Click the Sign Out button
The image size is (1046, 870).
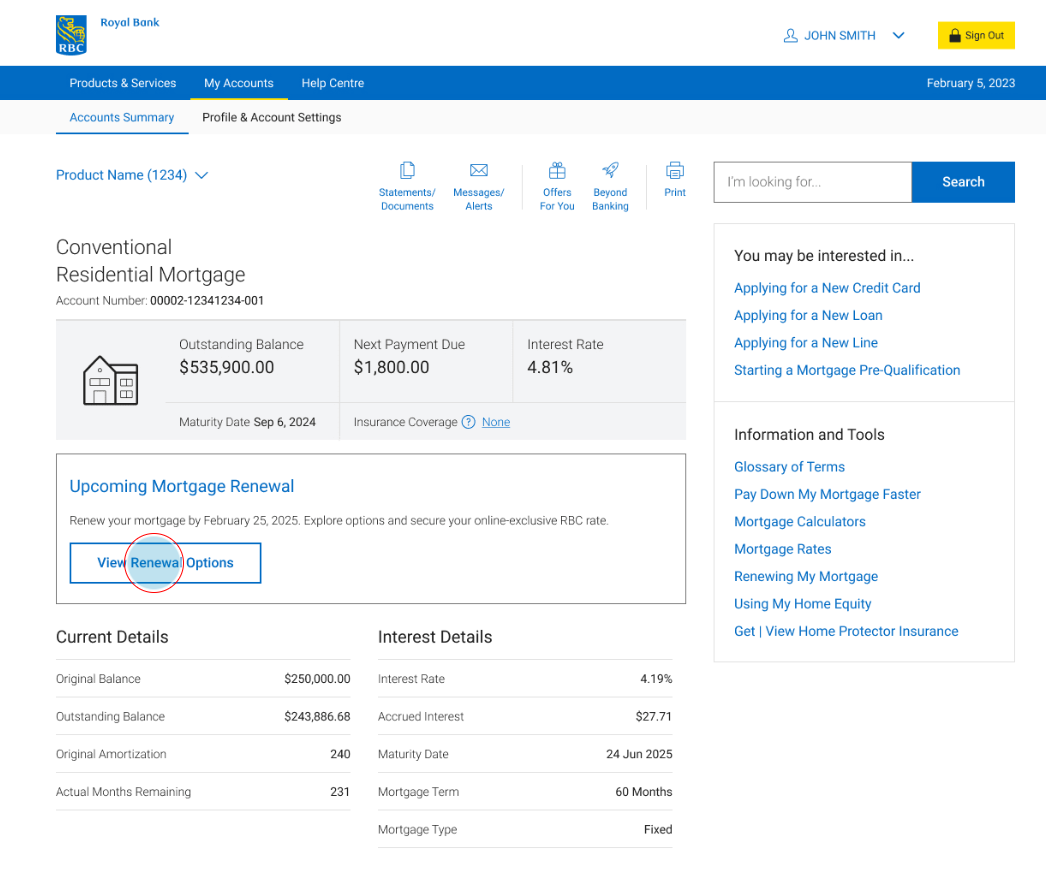click(x=976, y=35)
